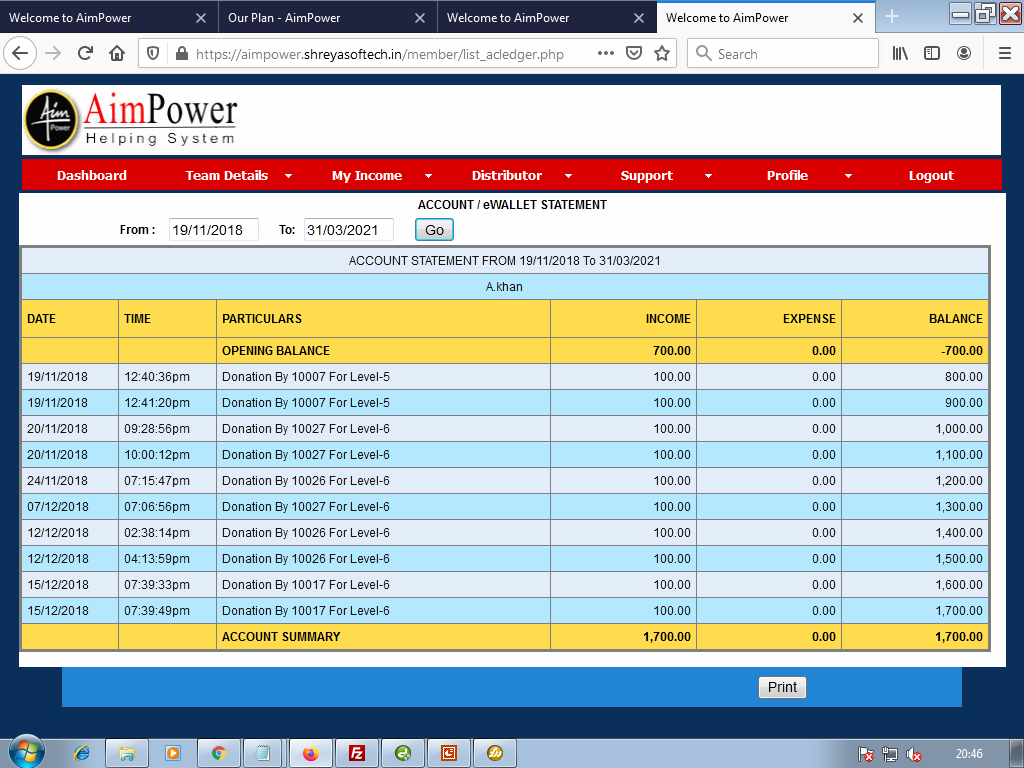Click the OPENING BALANCE row label
Viewport: 1024px width, 768px height.
(276, 351)
